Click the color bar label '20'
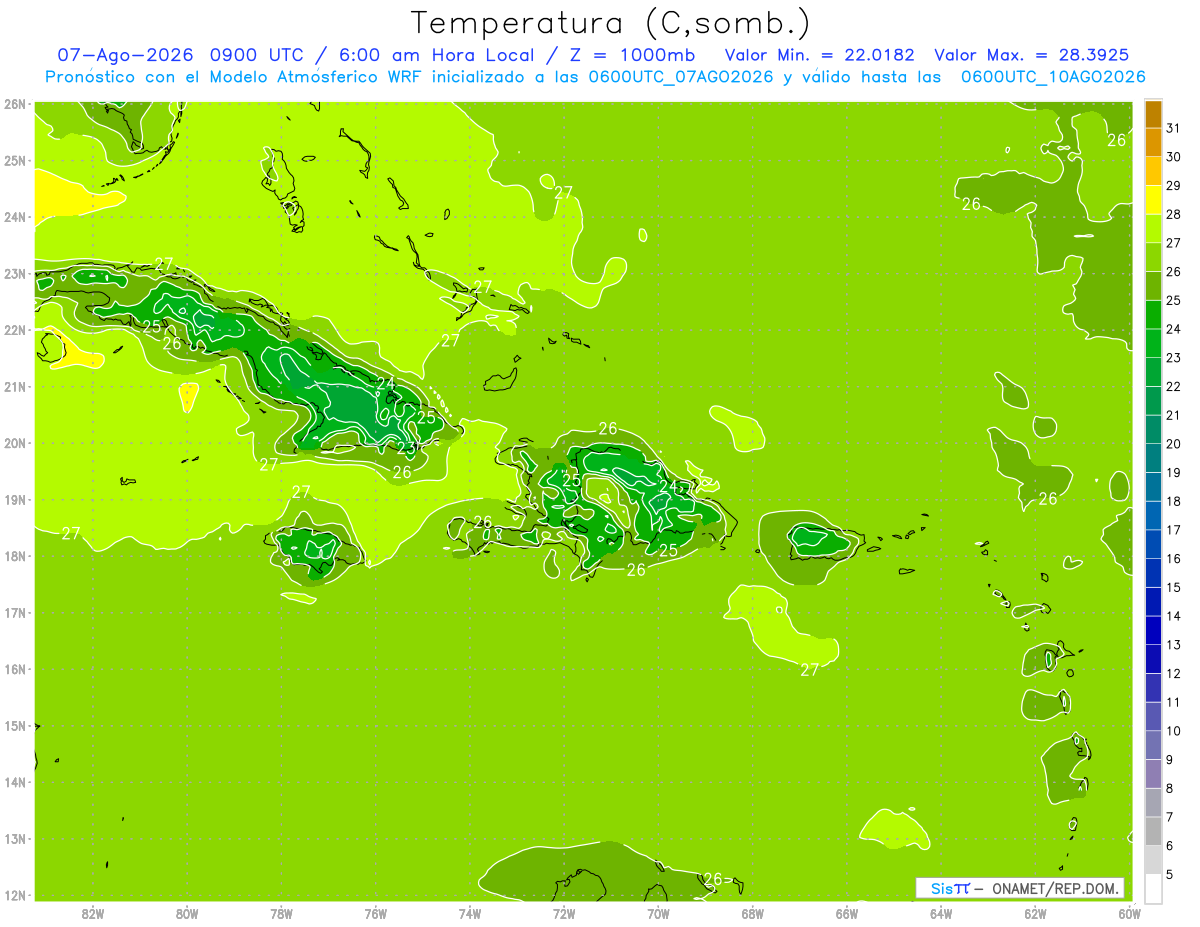 (x=1174, y=444)
